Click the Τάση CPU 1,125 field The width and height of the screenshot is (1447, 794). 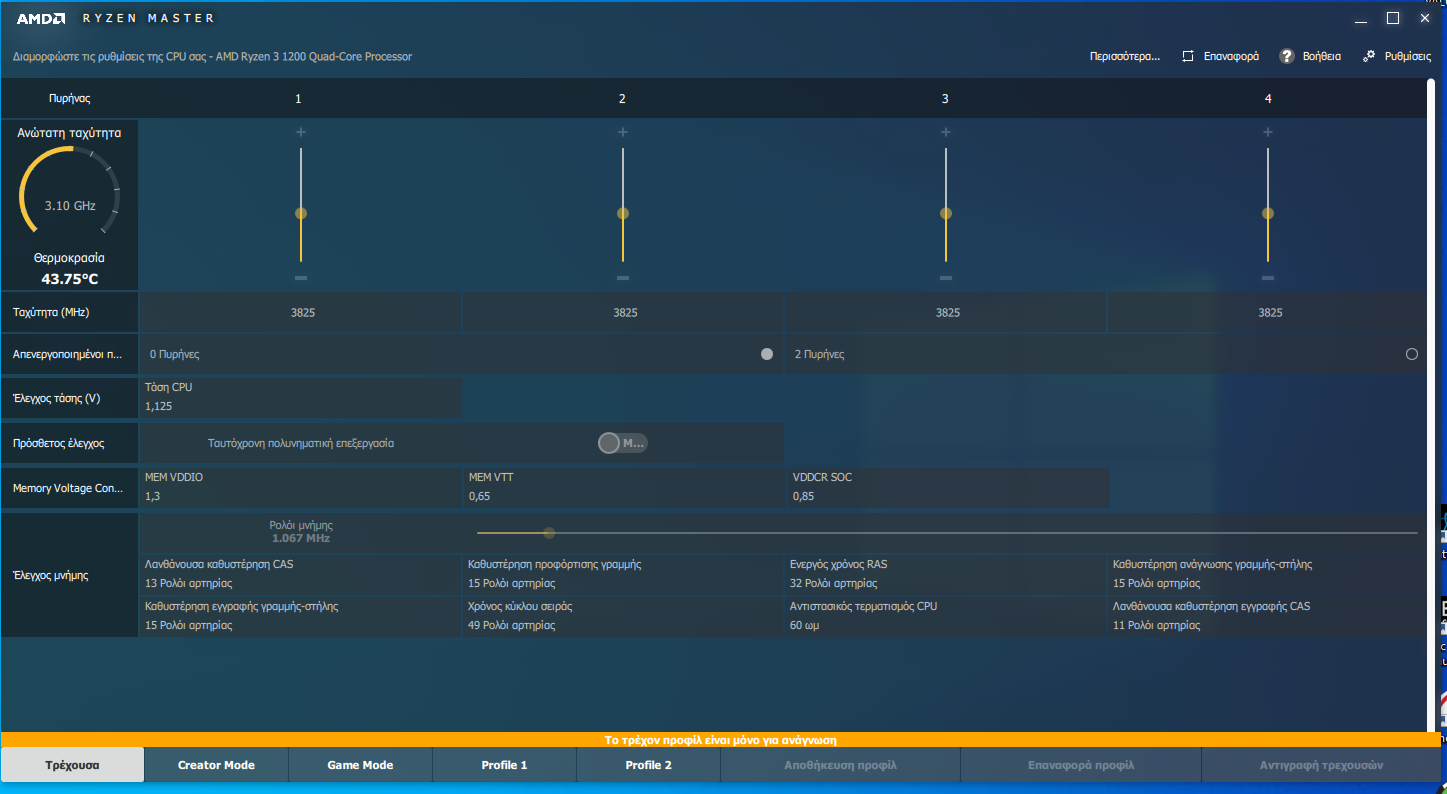300,397
